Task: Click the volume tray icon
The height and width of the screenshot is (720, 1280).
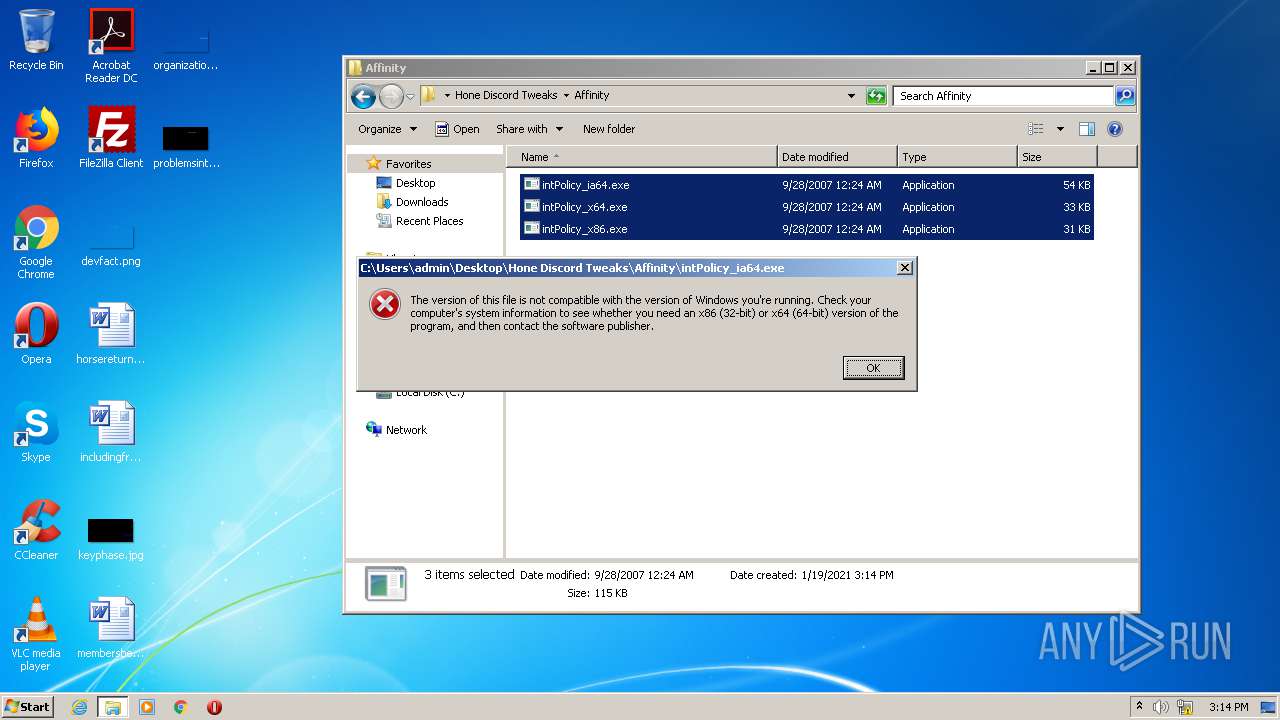Action: pos(1161,707)
